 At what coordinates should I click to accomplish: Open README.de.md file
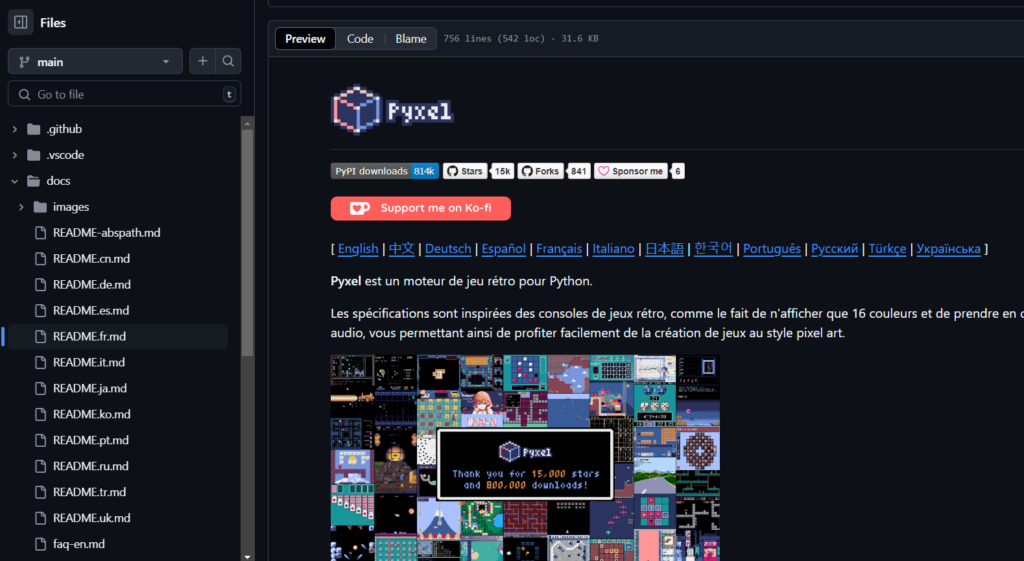pyautogui.click(x=91, y=285)
